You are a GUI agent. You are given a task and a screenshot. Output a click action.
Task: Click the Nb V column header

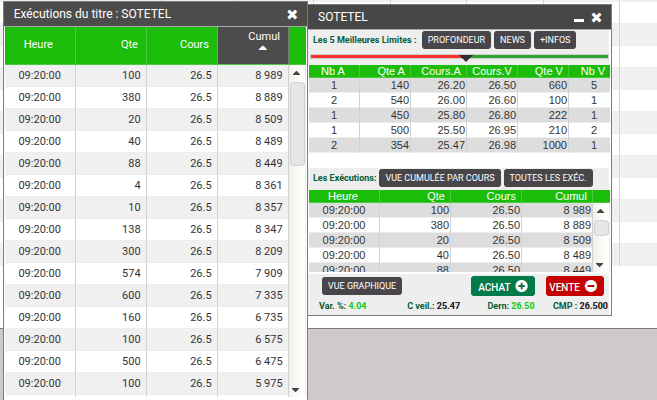pyautogui.click(x=589, y=72)
